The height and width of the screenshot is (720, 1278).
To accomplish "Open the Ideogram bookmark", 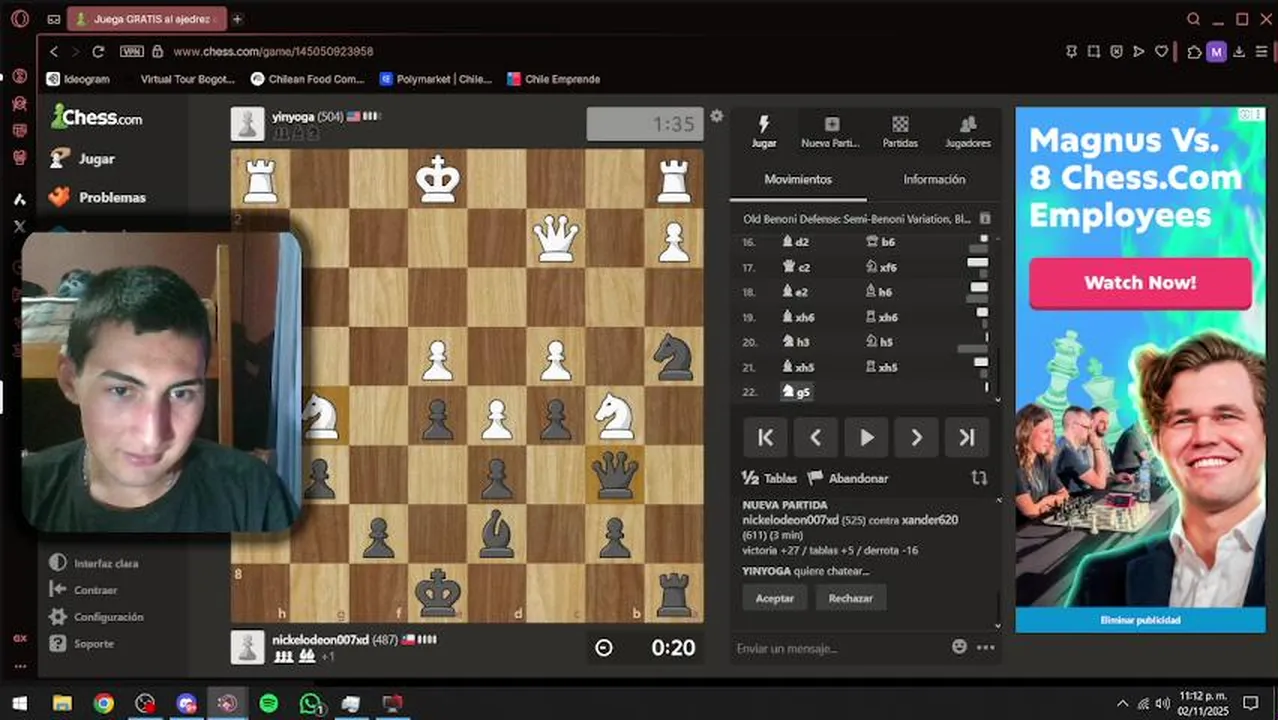I will click(x=78, y=79).
